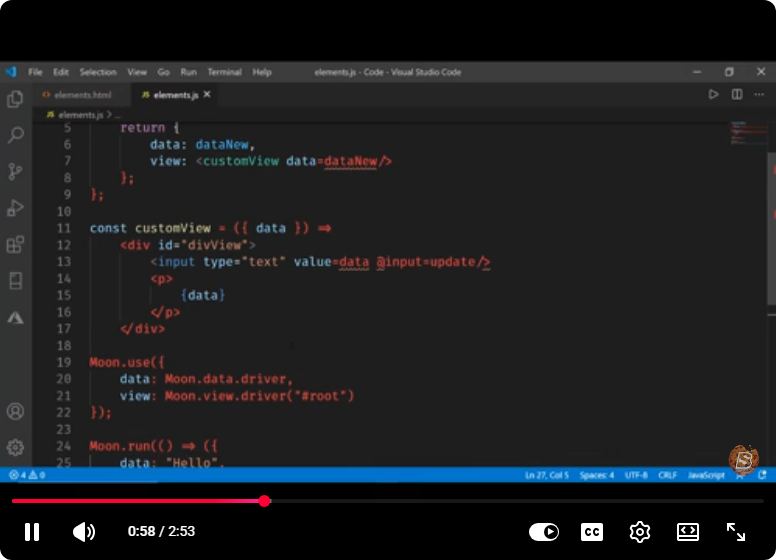
Task: Open the Go menu
Action: tap(163, 72)
